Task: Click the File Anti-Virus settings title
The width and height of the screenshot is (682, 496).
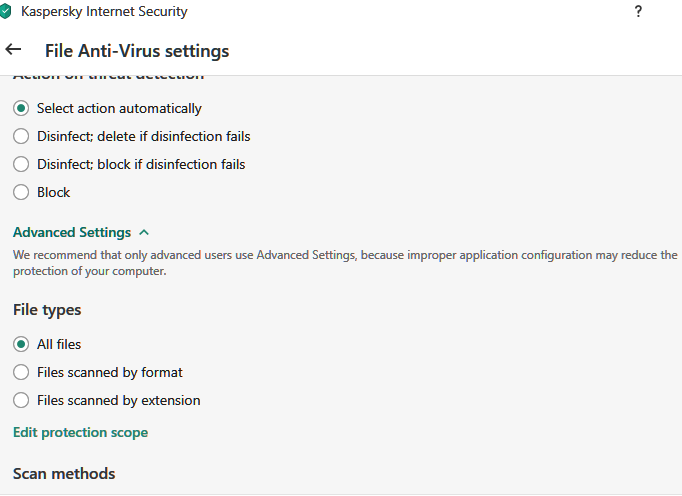Action: tap(137, 50)
